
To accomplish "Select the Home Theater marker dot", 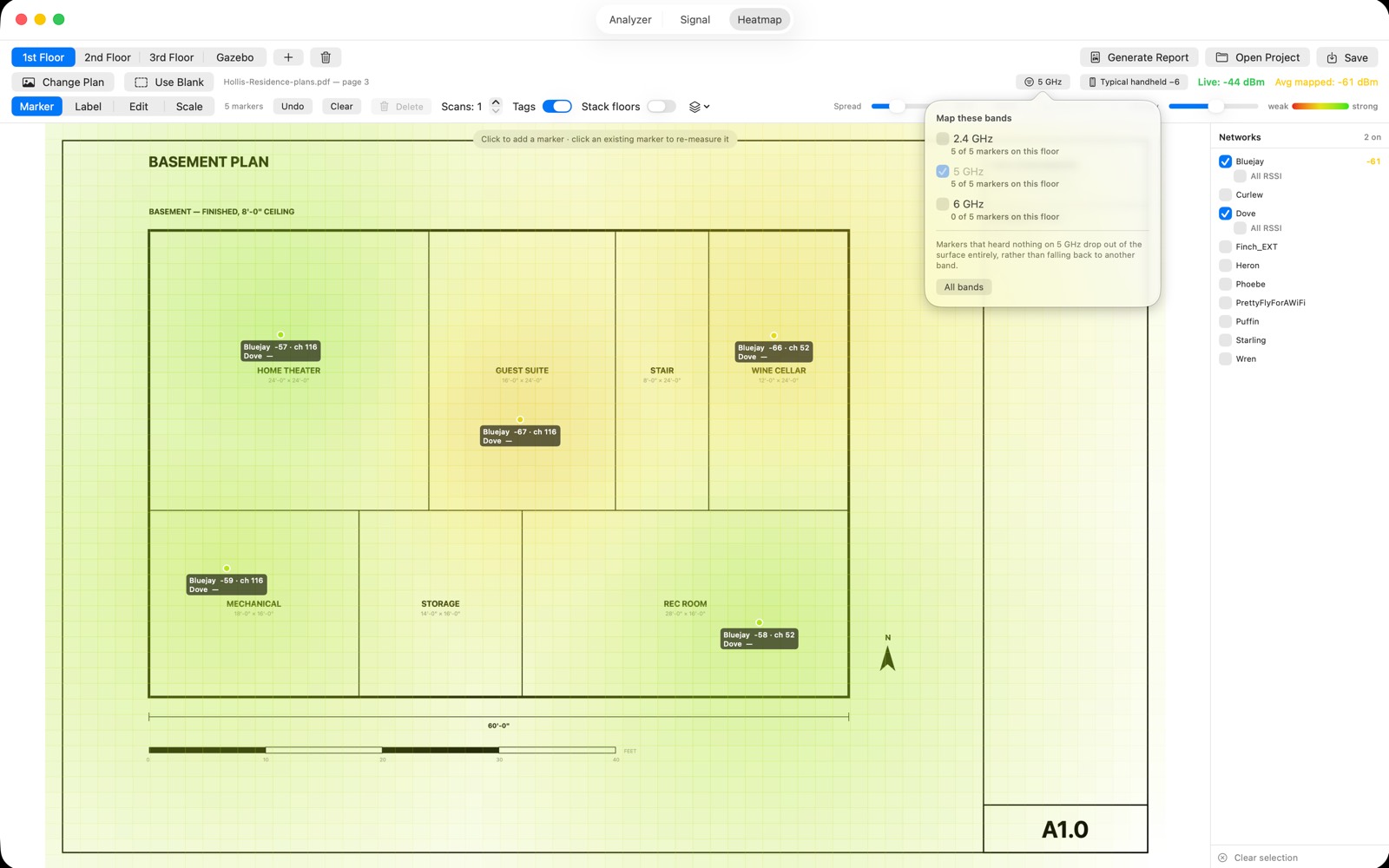I will (x=280, y=334).
